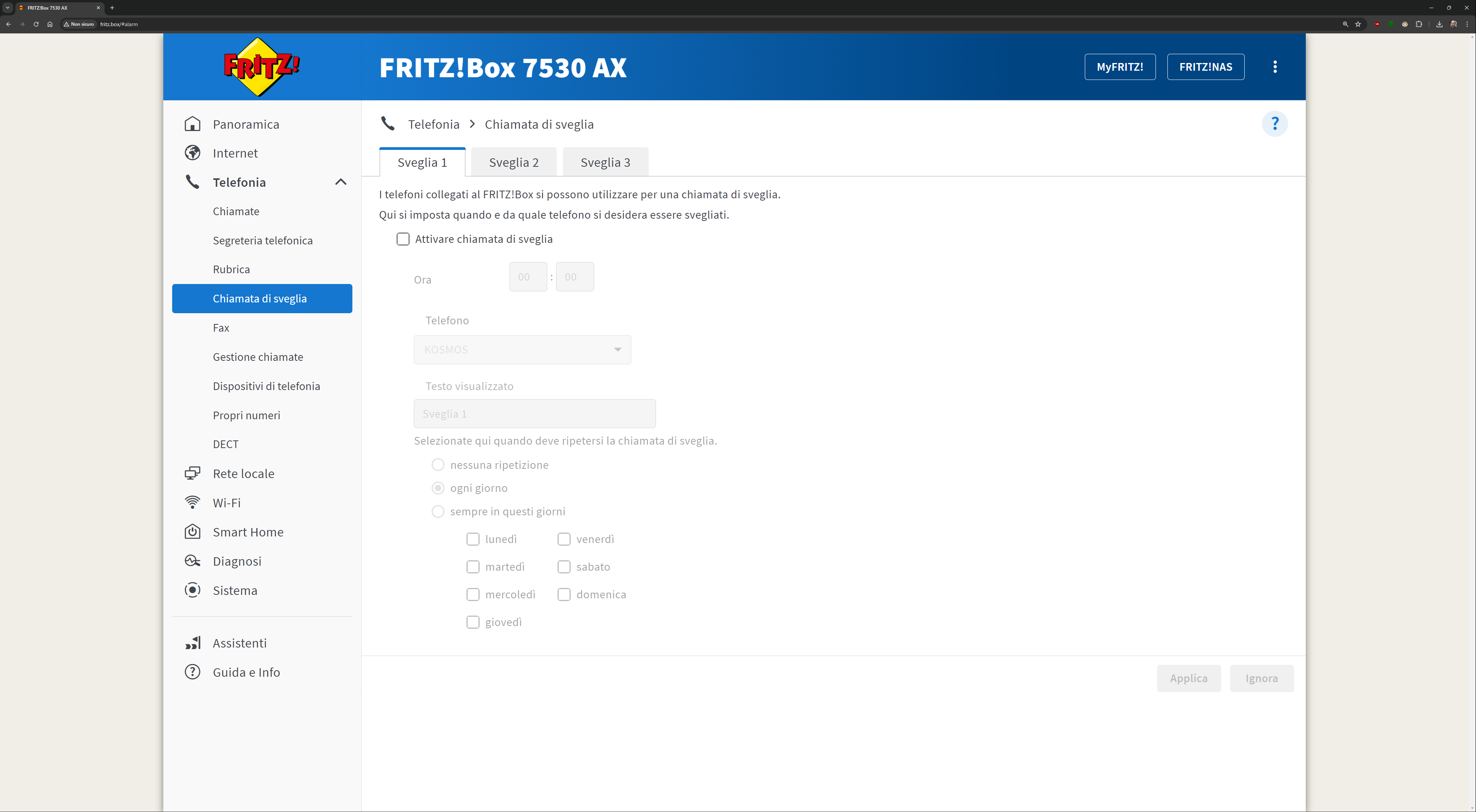Click the Wi-Fi signal icon
The height and width of the screenshot is (812, 1476).
point(193,503)
